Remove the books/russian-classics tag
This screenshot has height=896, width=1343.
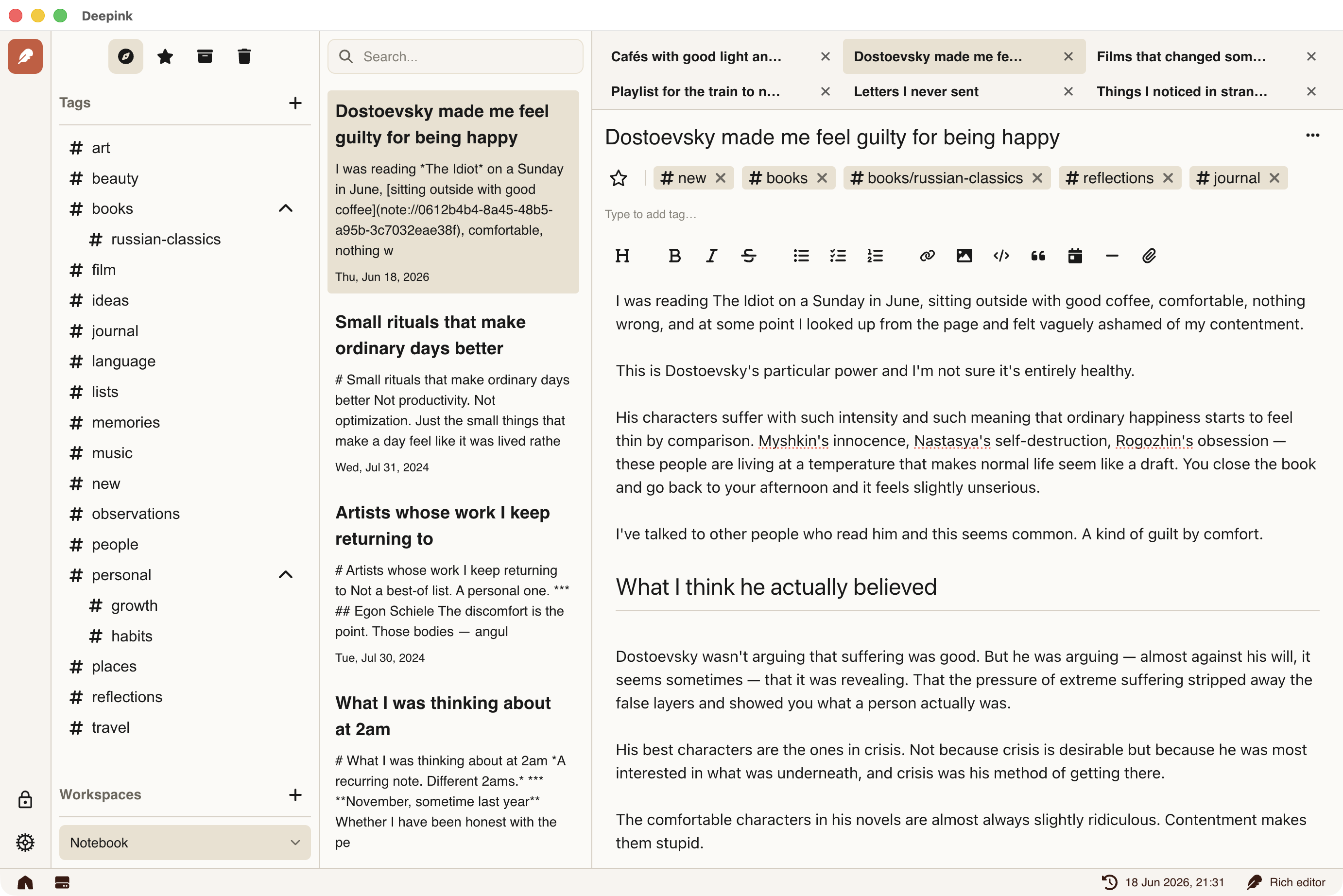[x=1037, y=178]
